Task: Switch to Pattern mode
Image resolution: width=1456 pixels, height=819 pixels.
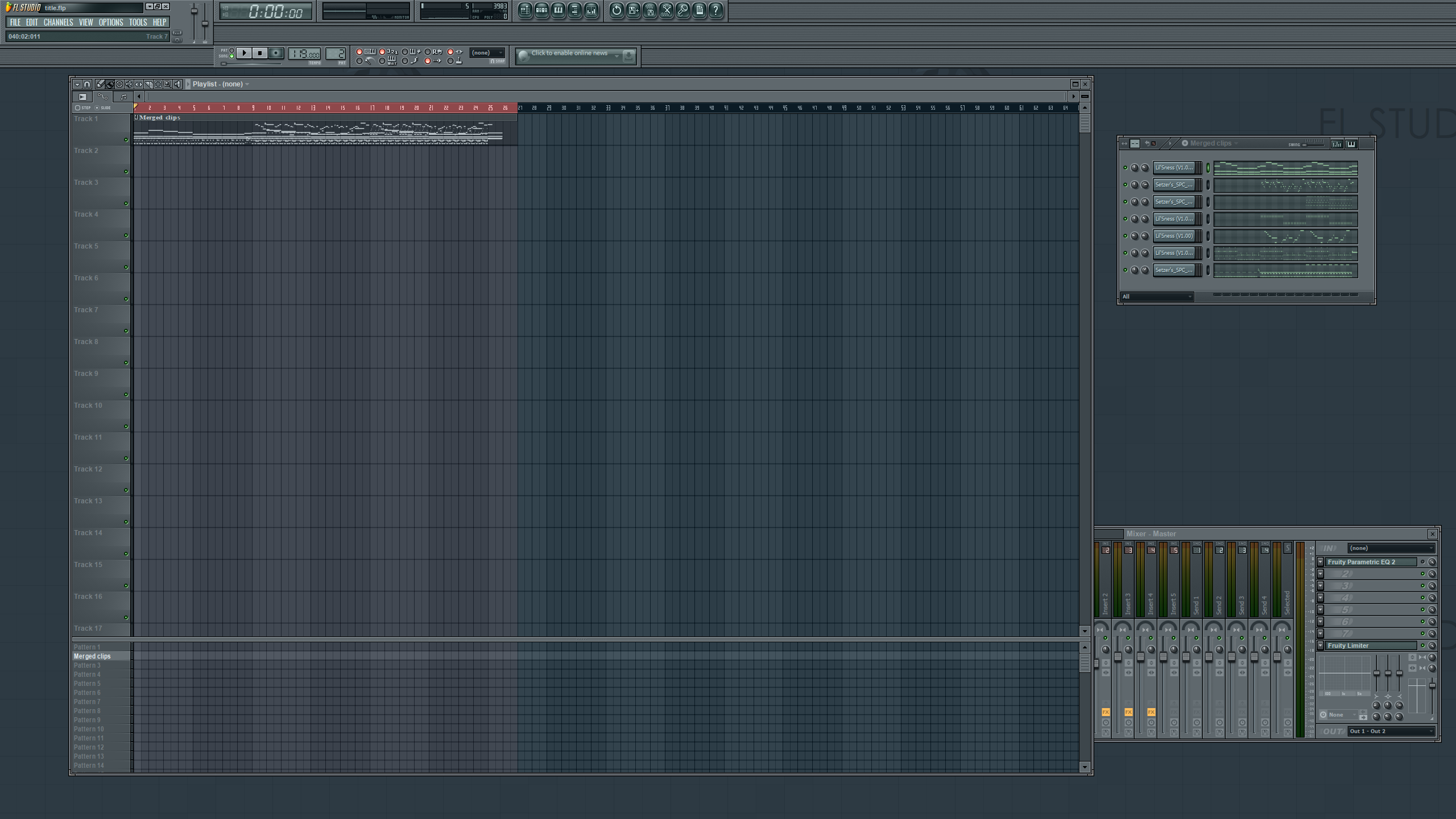Action: (231, 50)
